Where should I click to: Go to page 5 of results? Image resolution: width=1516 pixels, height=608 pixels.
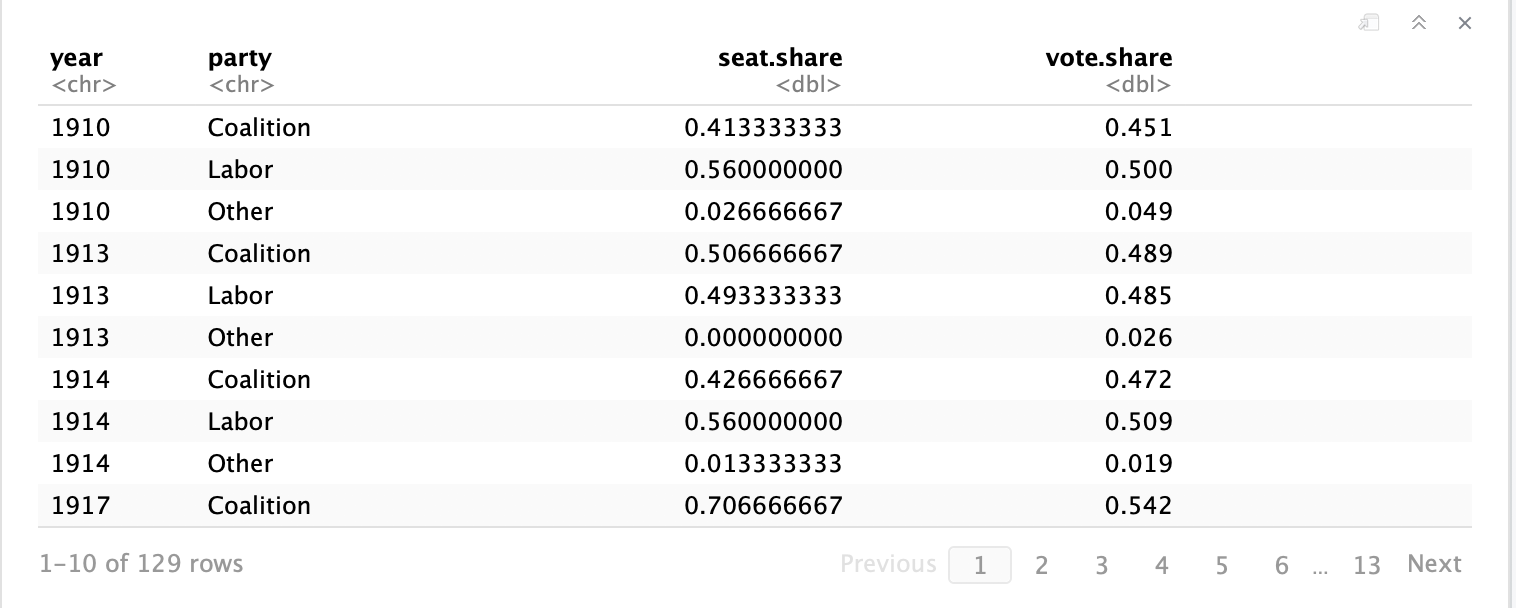[x=1221, y=565]
